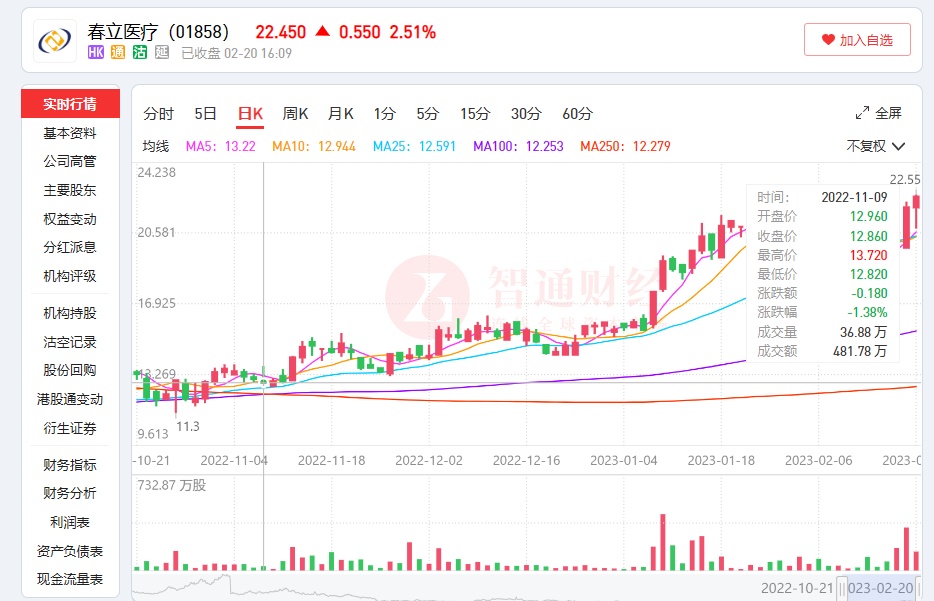Image resolution: width=934 pixels, height=601 pixels.
Task: Click the tallest volume bar of January 2023
Action: [662, 542]
